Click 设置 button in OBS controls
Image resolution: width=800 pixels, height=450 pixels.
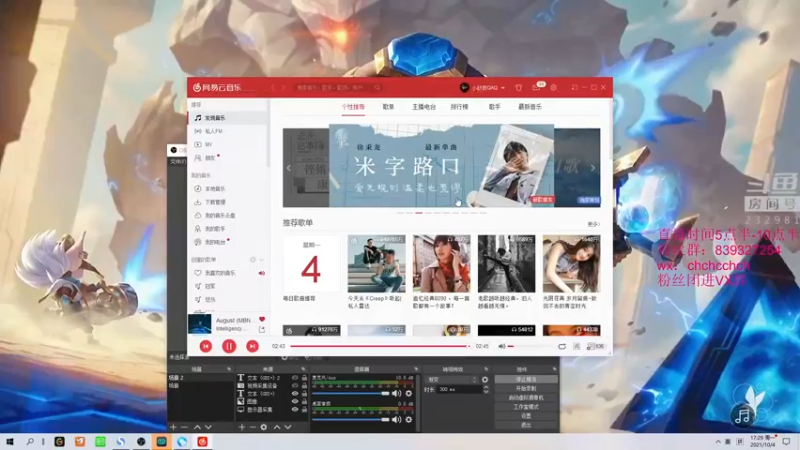pos(526,416)
